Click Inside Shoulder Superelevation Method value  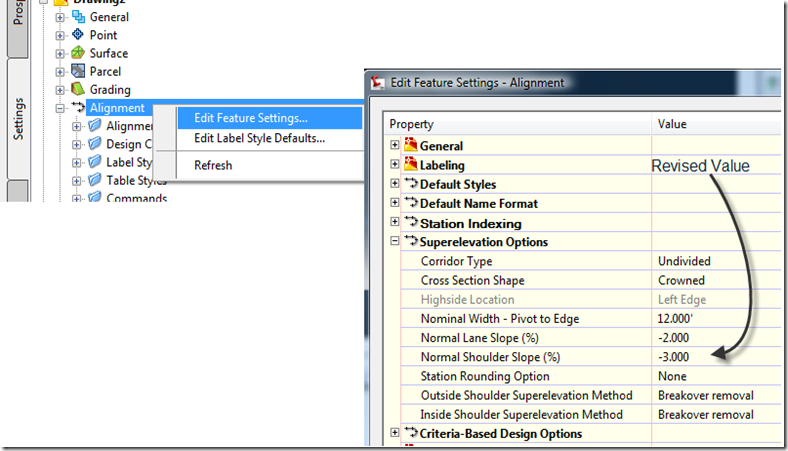click(706, 414)
